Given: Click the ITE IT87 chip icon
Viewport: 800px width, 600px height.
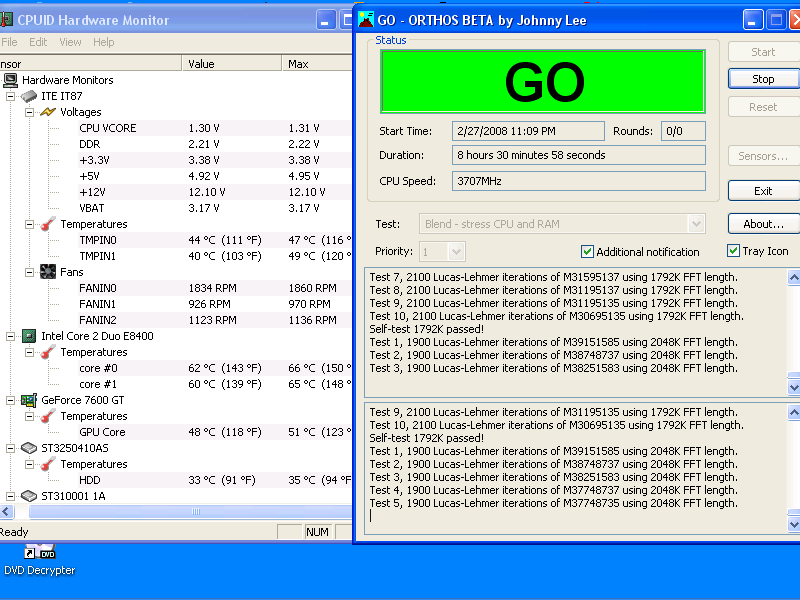Looking at the screenshot, I should pos(29,96).
